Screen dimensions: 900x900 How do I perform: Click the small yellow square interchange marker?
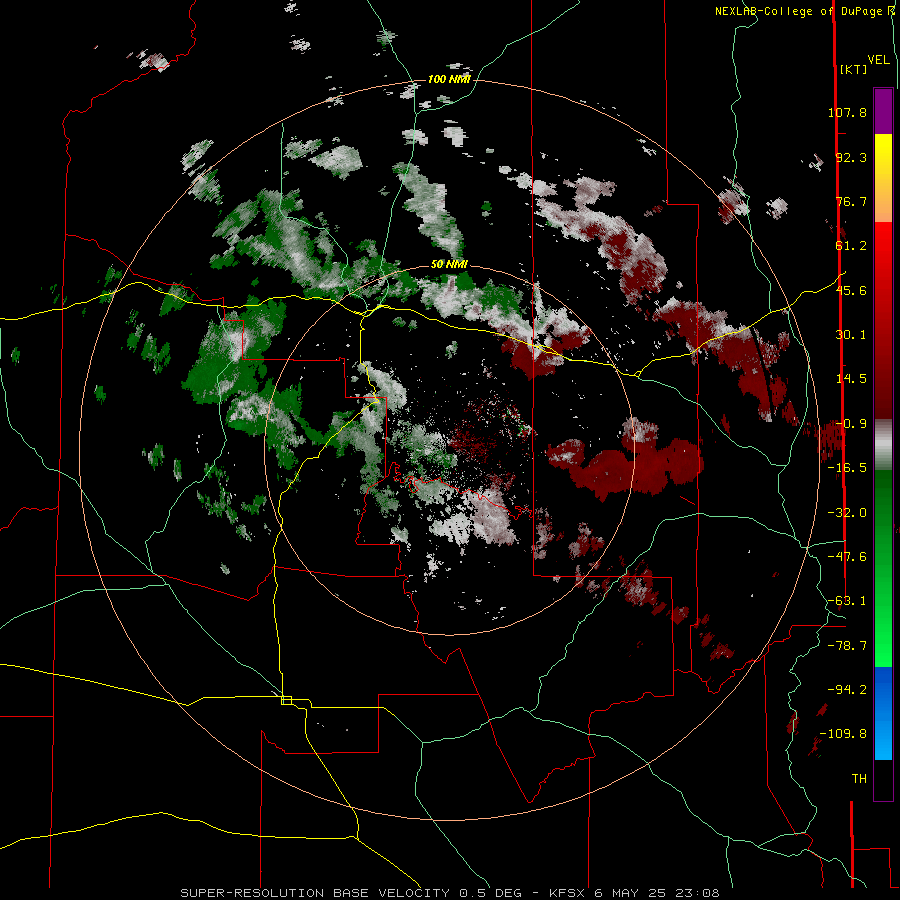tap(286, 700)
